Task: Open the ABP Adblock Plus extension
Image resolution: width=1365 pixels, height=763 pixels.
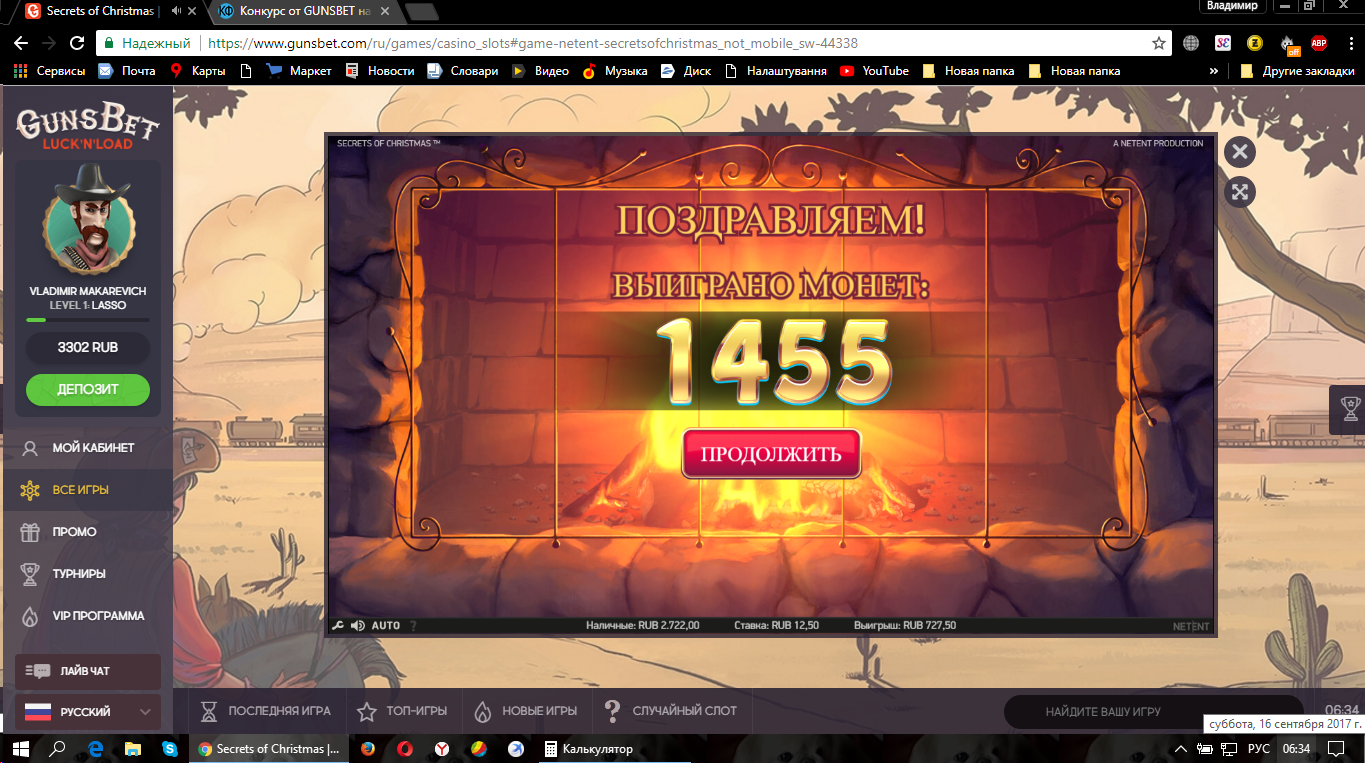Action: [1319, 43]
